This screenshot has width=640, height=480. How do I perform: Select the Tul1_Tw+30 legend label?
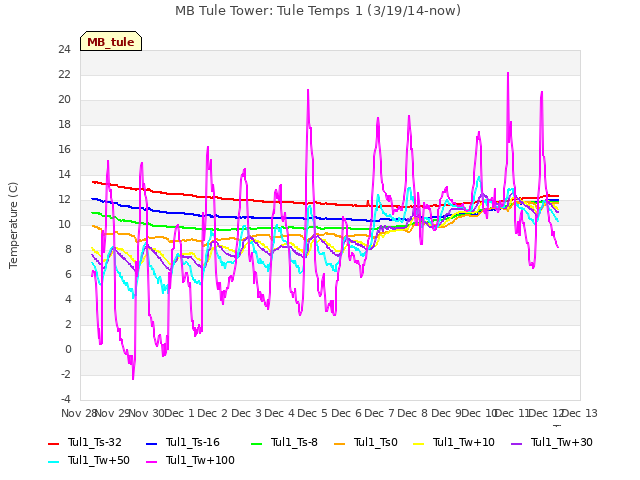point(562,442)
